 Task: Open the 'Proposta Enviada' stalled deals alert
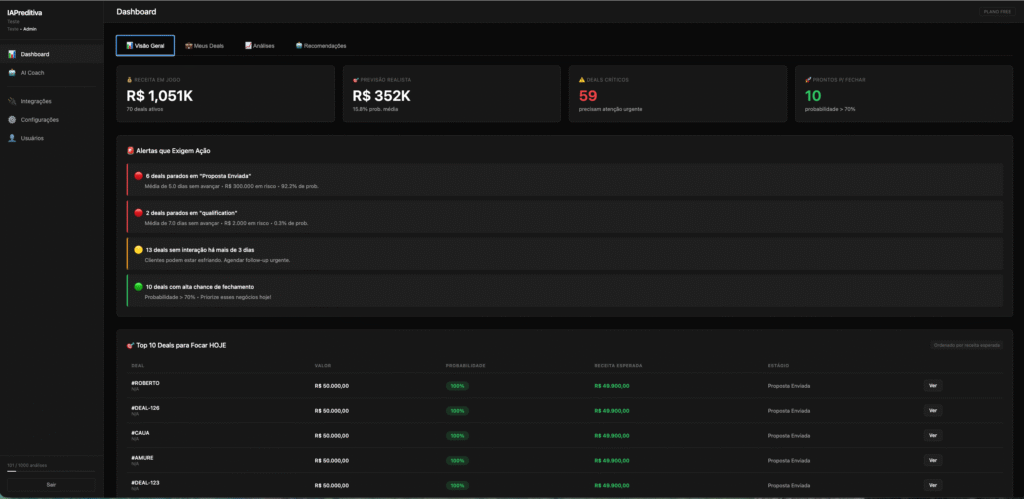coord(565,180)
